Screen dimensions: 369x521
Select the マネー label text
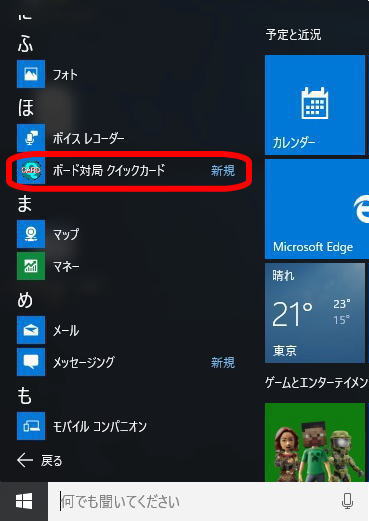coord(66,266)
